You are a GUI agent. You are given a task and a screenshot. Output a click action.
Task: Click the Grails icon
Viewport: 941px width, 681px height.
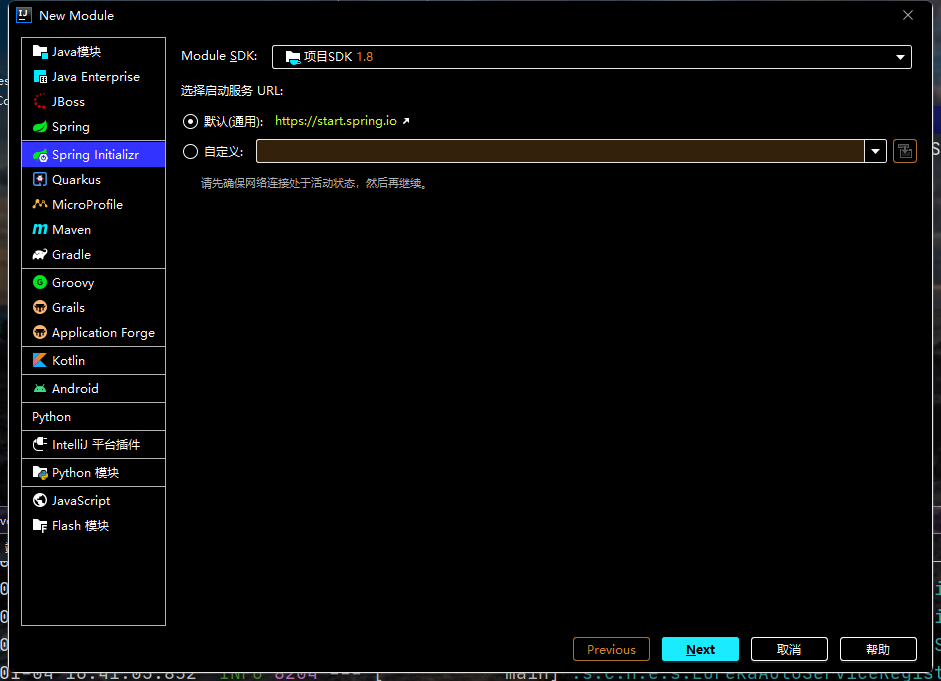click(x=40, y=308)
